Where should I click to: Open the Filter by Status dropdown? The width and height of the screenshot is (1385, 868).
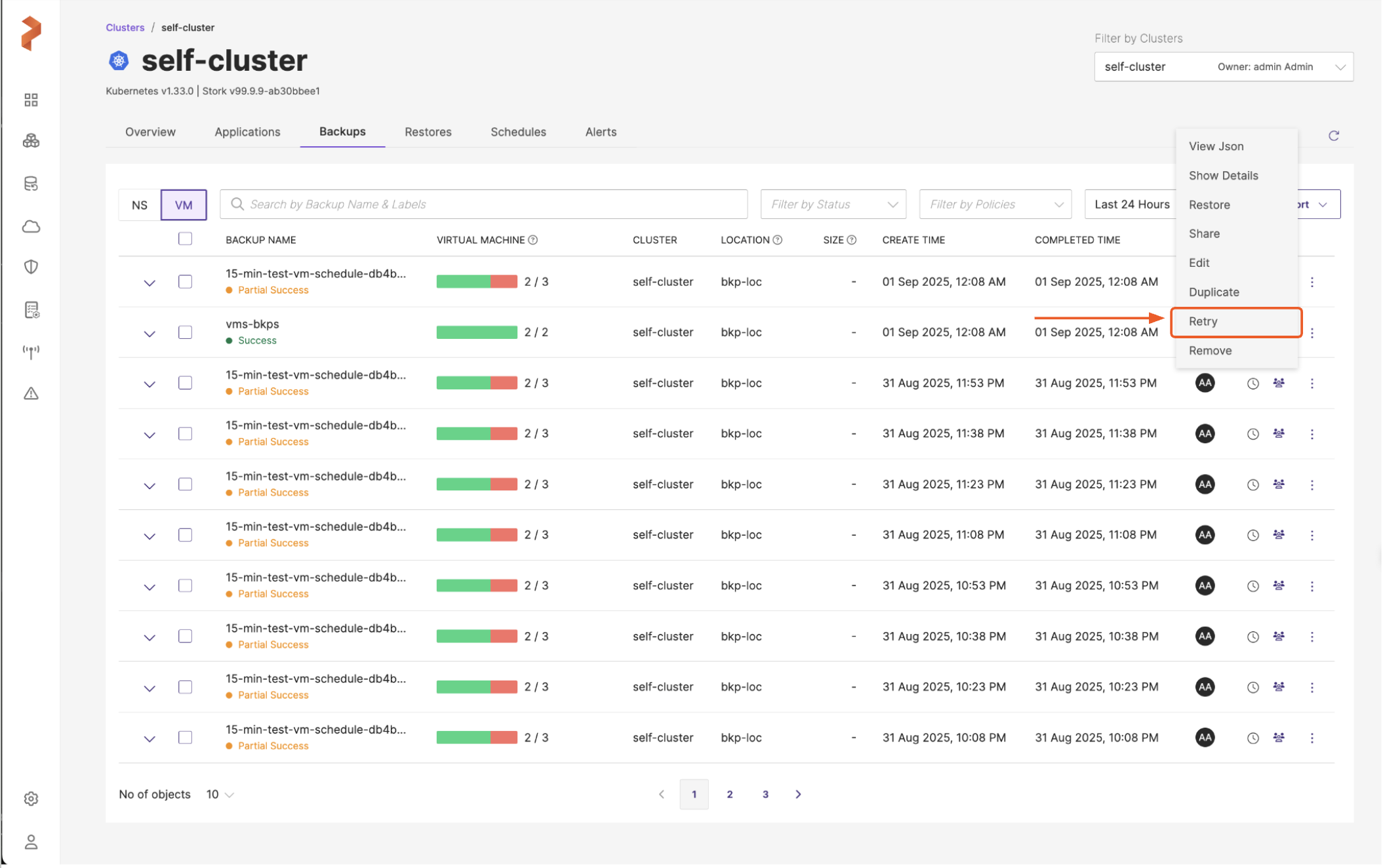(x=833, y=205)
